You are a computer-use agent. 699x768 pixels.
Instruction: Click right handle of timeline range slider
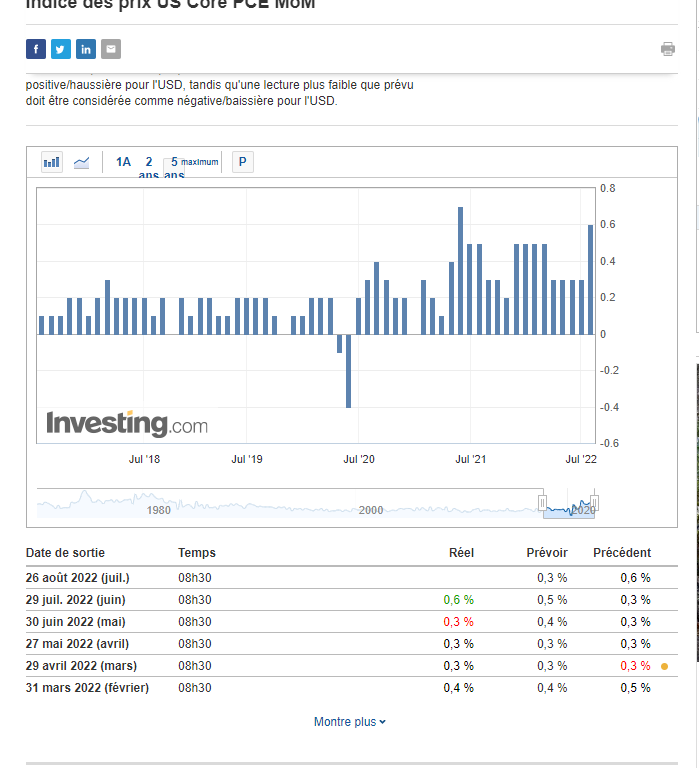click(x=595, y=502)
